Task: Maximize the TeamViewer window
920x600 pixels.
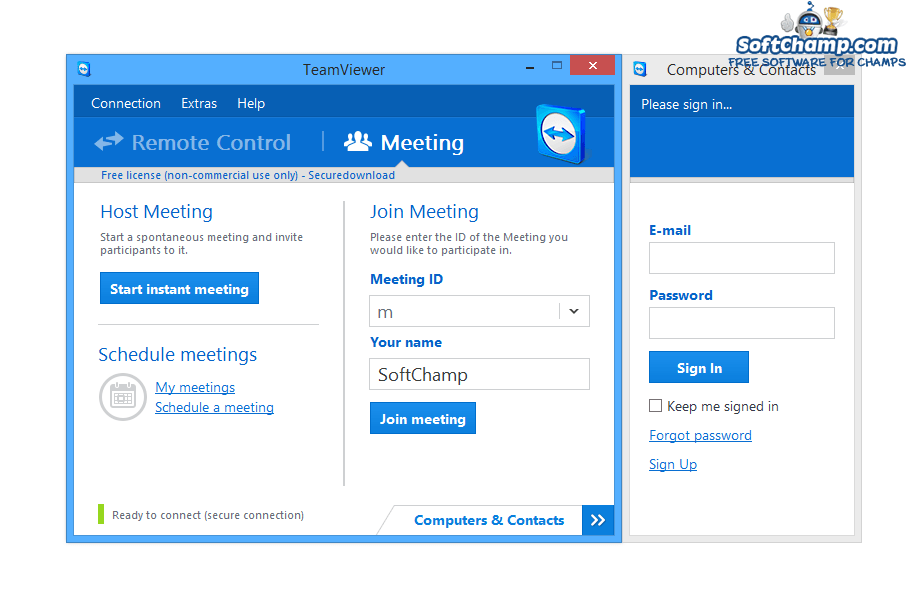Action: [557, 66]
